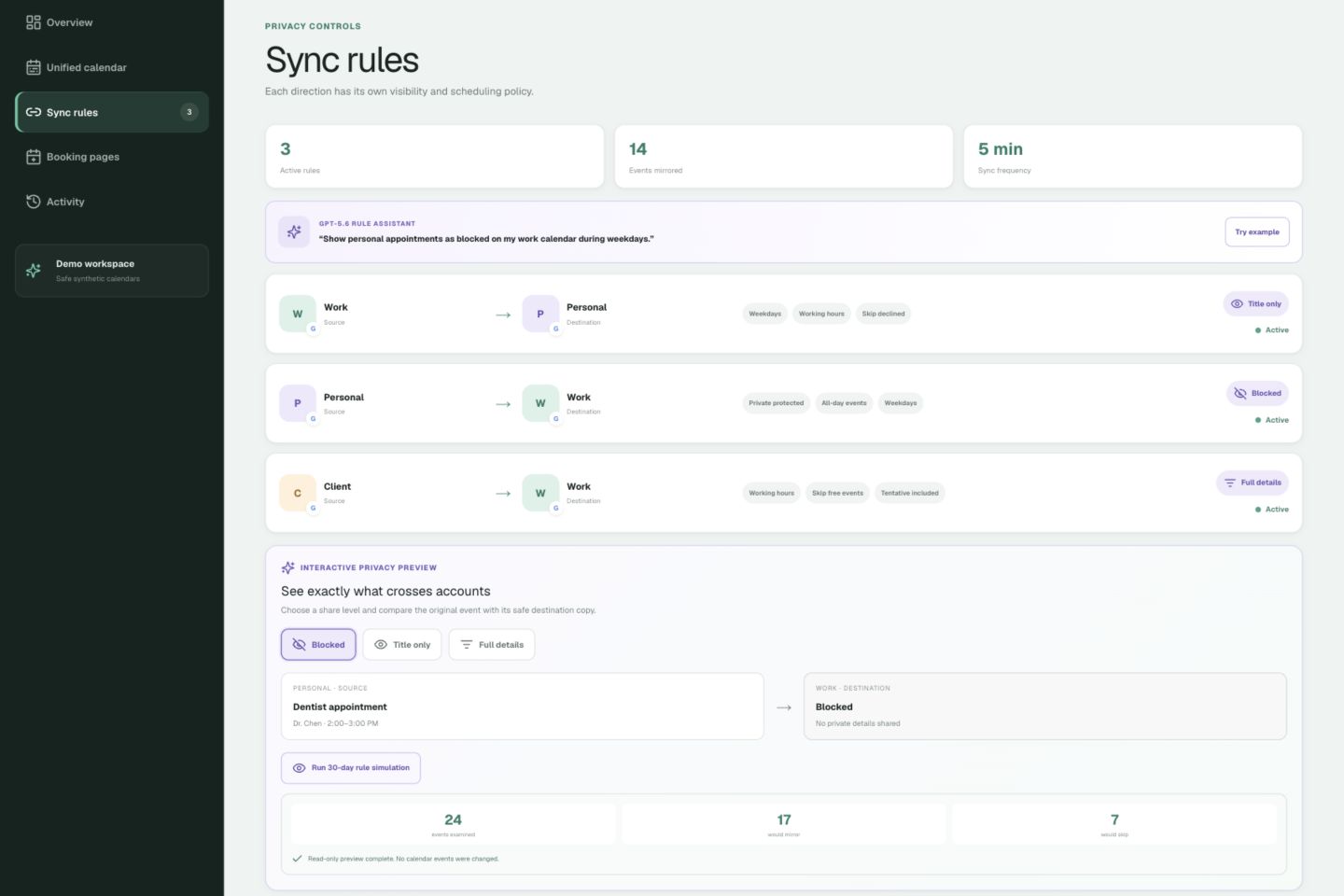Image resolution: width=1344 pixels, height=896 pixels.
Task: Click the Dentist appointment source card
Action: (523, 707)
